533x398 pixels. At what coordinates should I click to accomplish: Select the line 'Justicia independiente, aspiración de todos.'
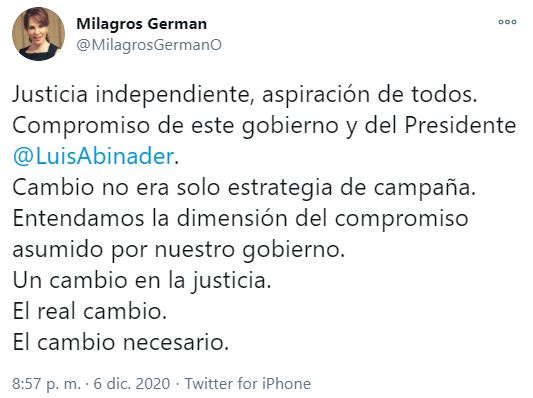[x=245, y=95]
